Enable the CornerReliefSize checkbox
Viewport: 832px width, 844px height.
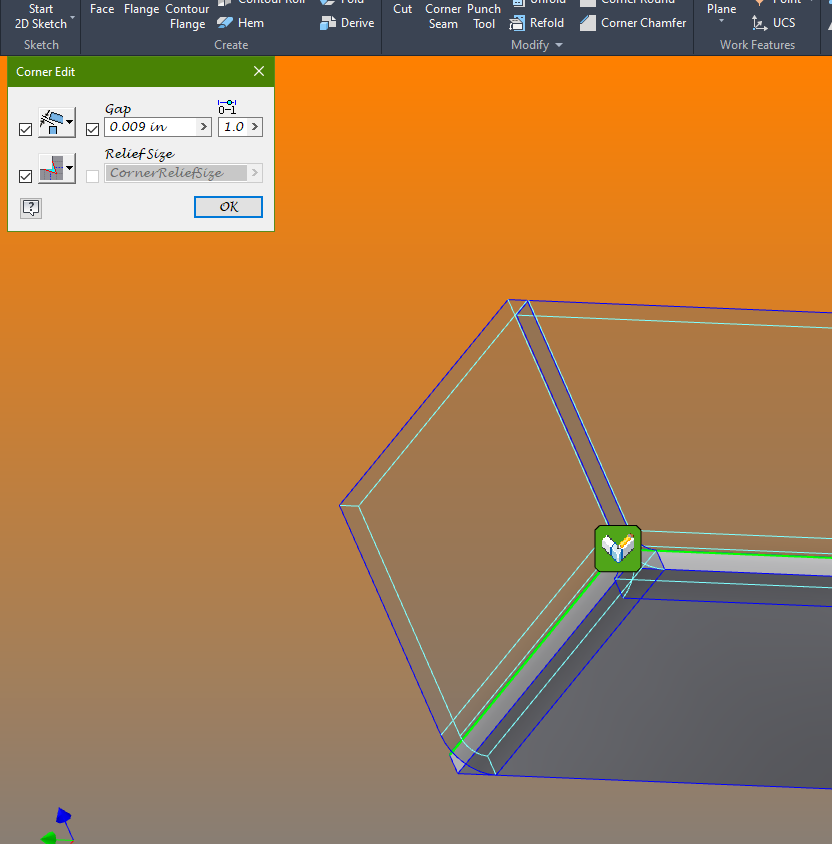tap(92, 175)
